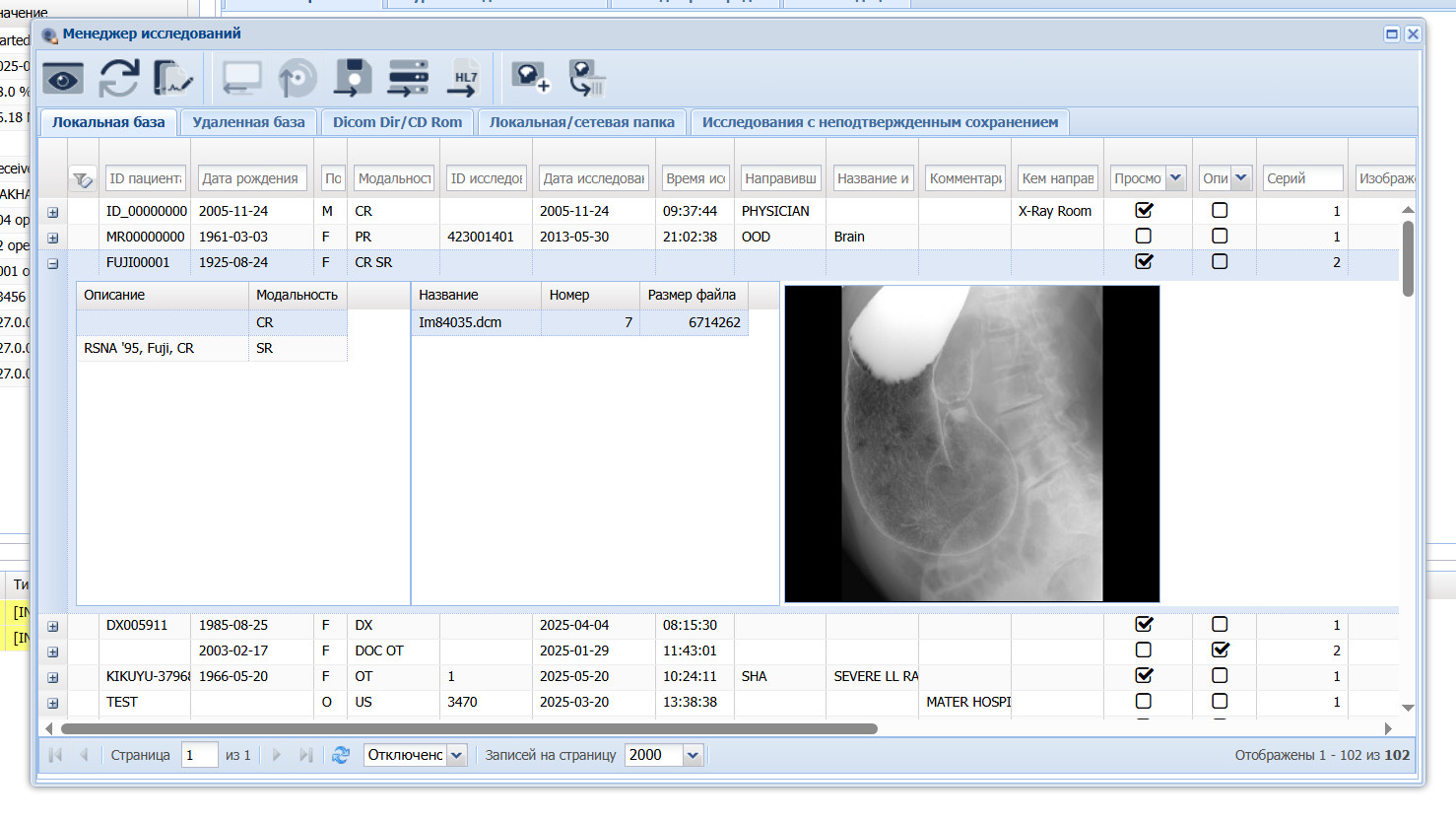This screenshot has width=1456, height=821.
Task: Go to last page arrow icon
Action: point(306,755)
